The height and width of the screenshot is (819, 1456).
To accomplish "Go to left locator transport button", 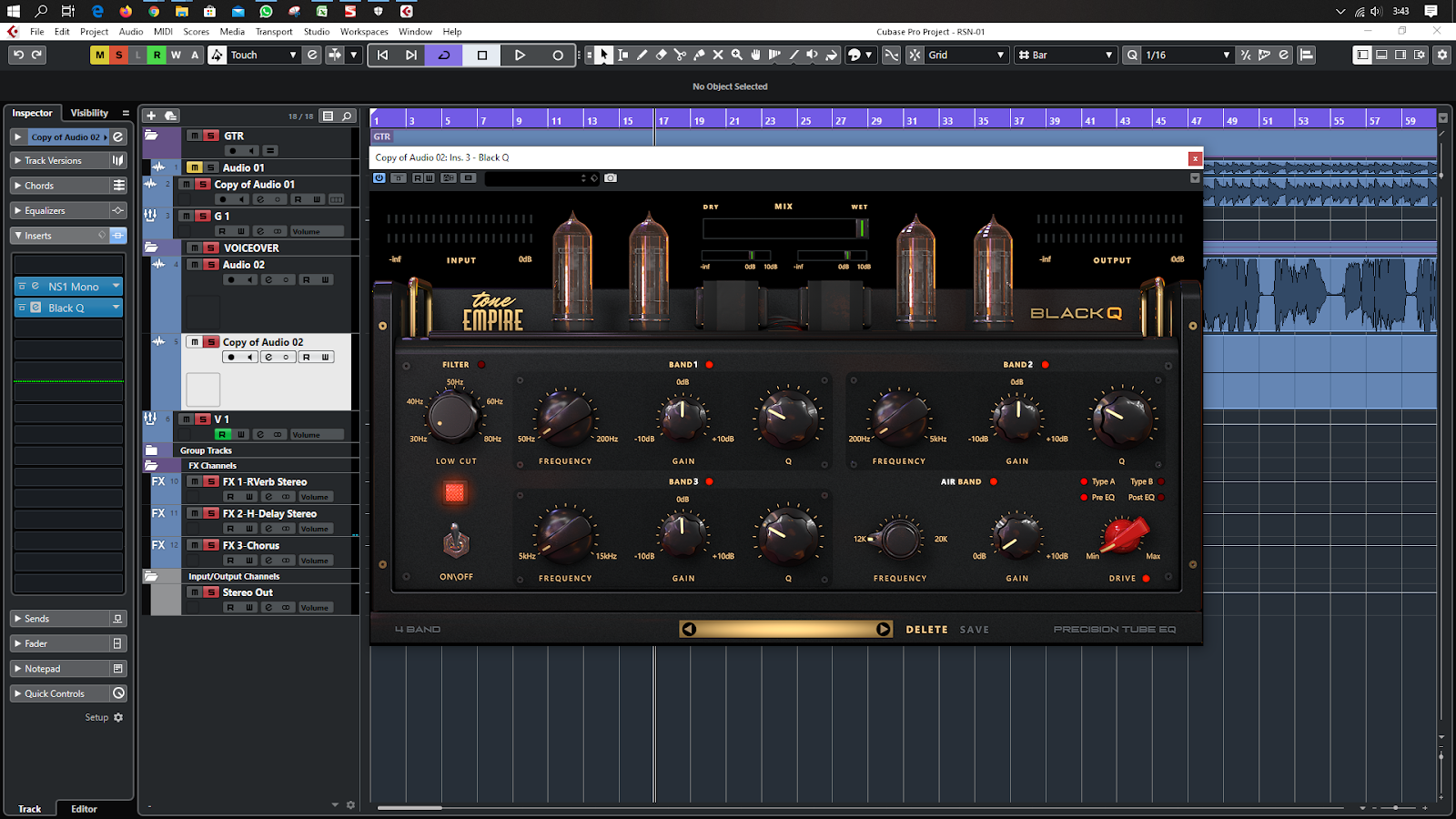I will pos(382,55).
